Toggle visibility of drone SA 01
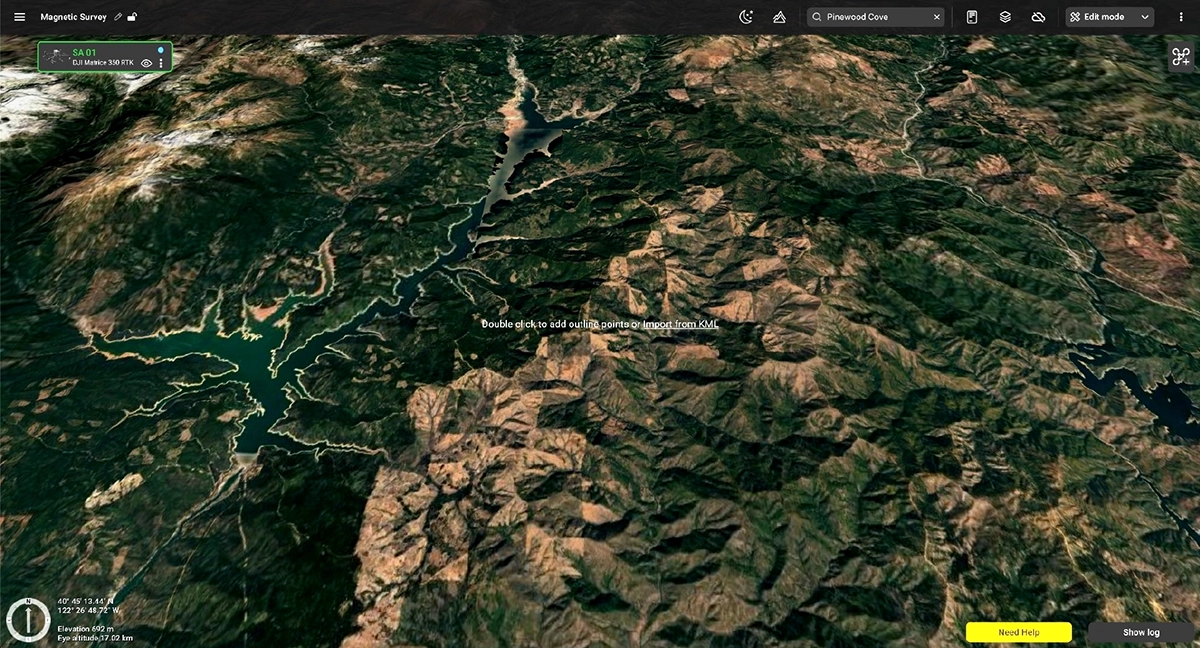1200x648 pixels. pos(146,64)
